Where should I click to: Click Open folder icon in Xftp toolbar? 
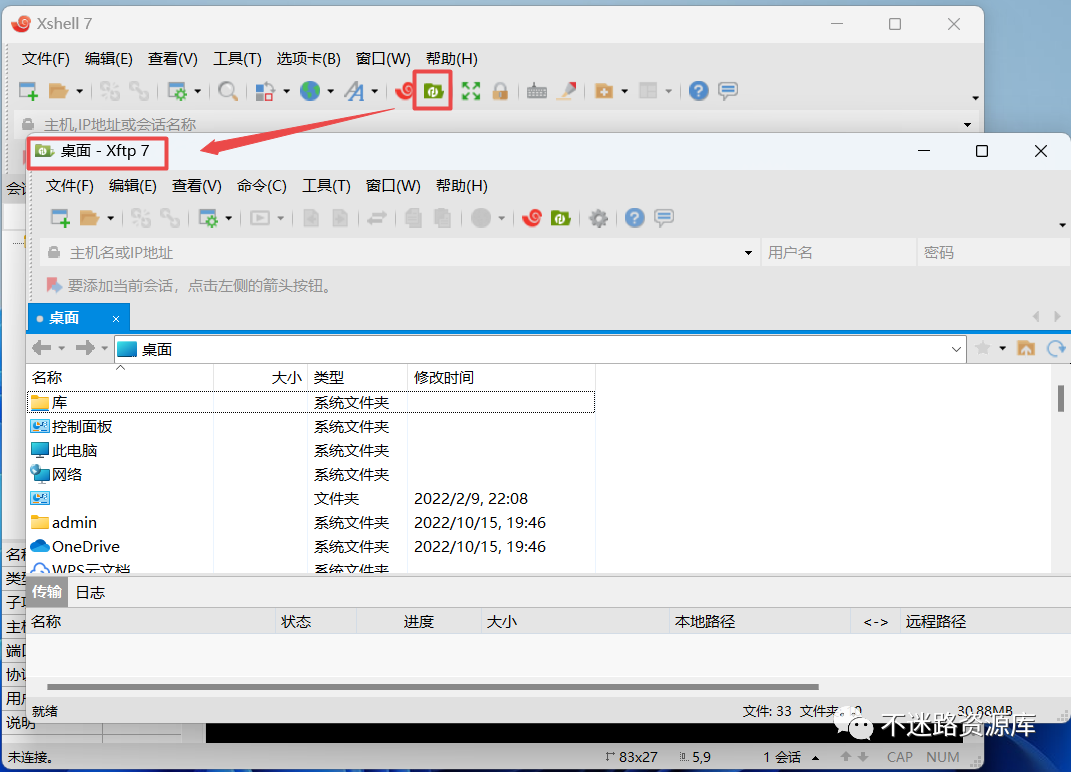[x=89, y=218]
